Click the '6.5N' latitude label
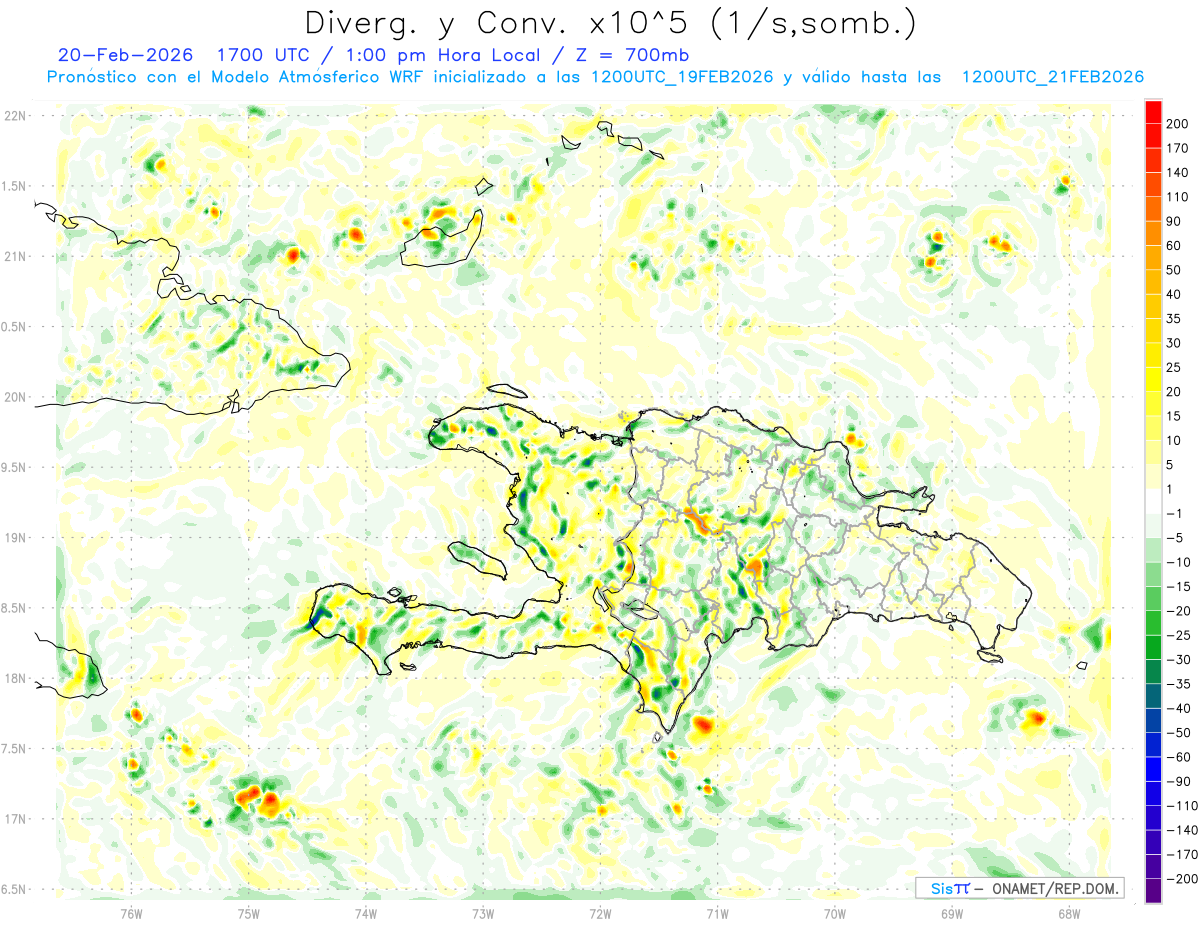Image resolution: width=1200 pixels, height=927 pixels. point(15,889)
